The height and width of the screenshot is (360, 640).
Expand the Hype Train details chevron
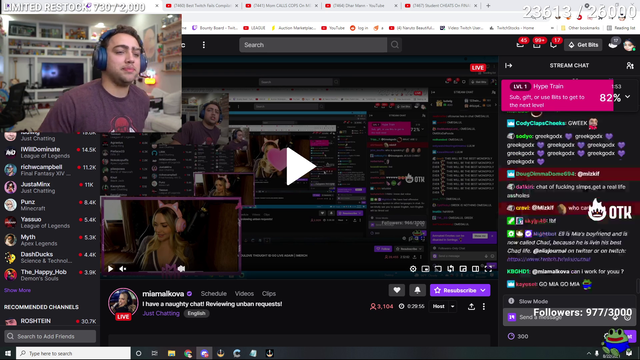[627, 97]
